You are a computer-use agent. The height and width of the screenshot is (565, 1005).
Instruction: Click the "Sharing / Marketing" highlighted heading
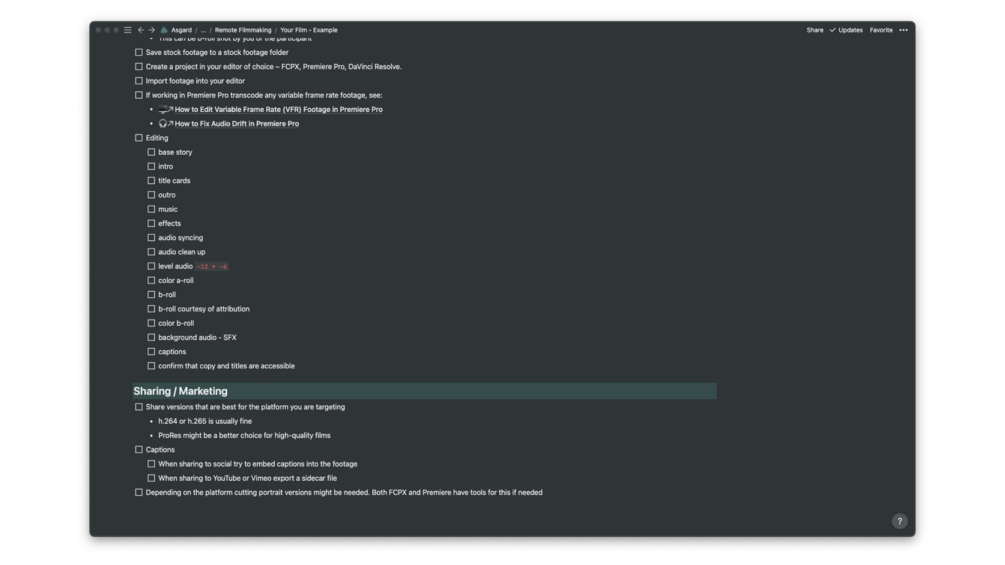[180, 391]
